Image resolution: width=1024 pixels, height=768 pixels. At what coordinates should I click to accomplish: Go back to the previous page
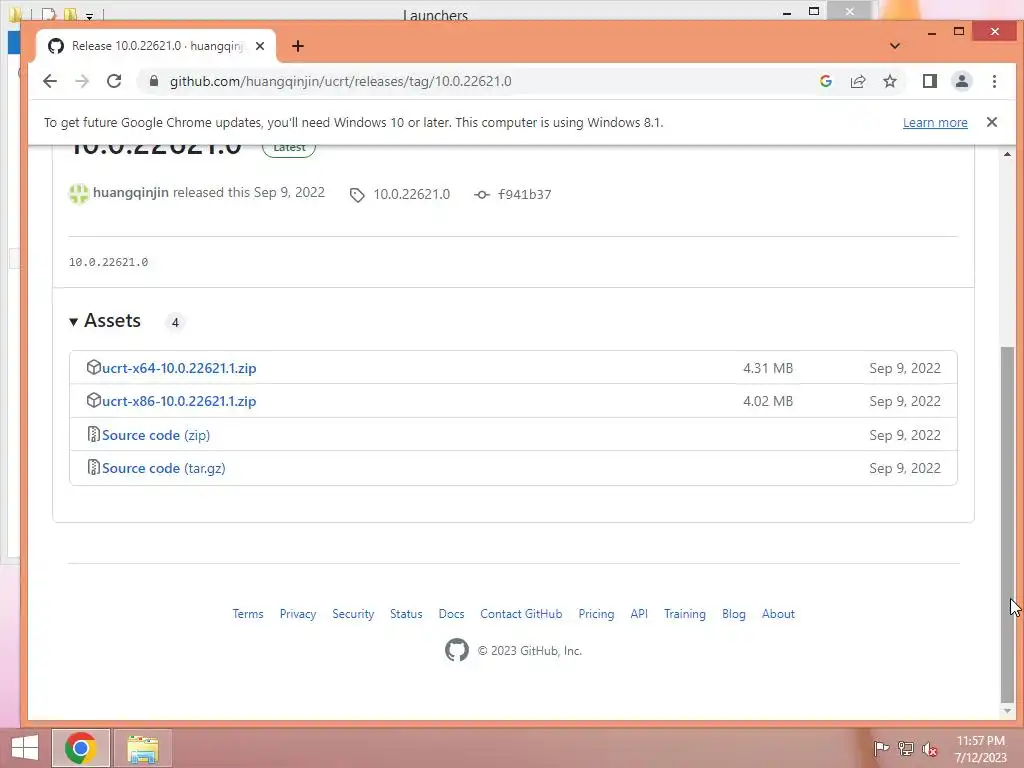tap(50, 81)
